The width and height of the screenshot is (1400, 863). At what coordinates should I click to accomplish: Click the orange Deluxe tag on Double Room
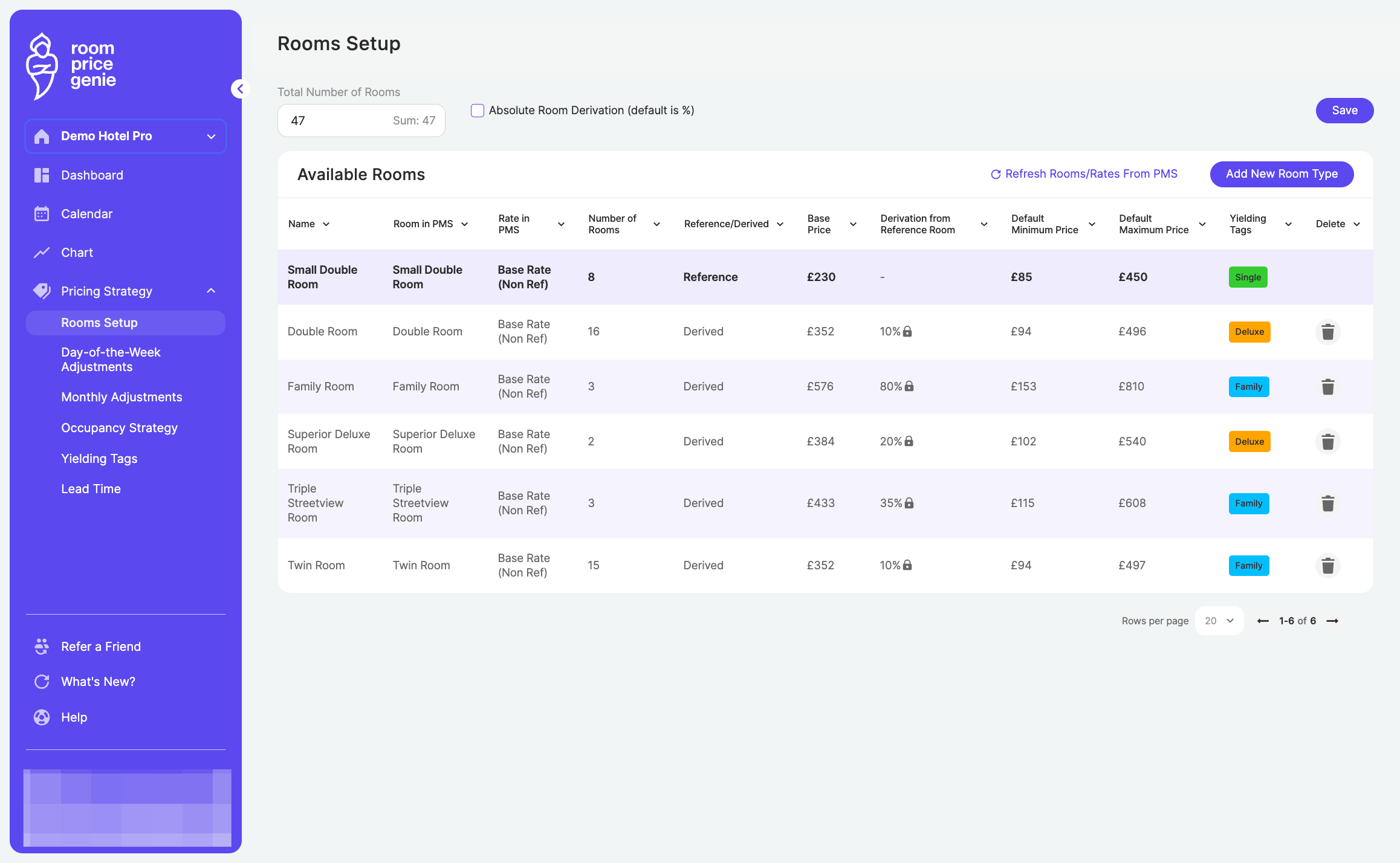pos(1249,332)
